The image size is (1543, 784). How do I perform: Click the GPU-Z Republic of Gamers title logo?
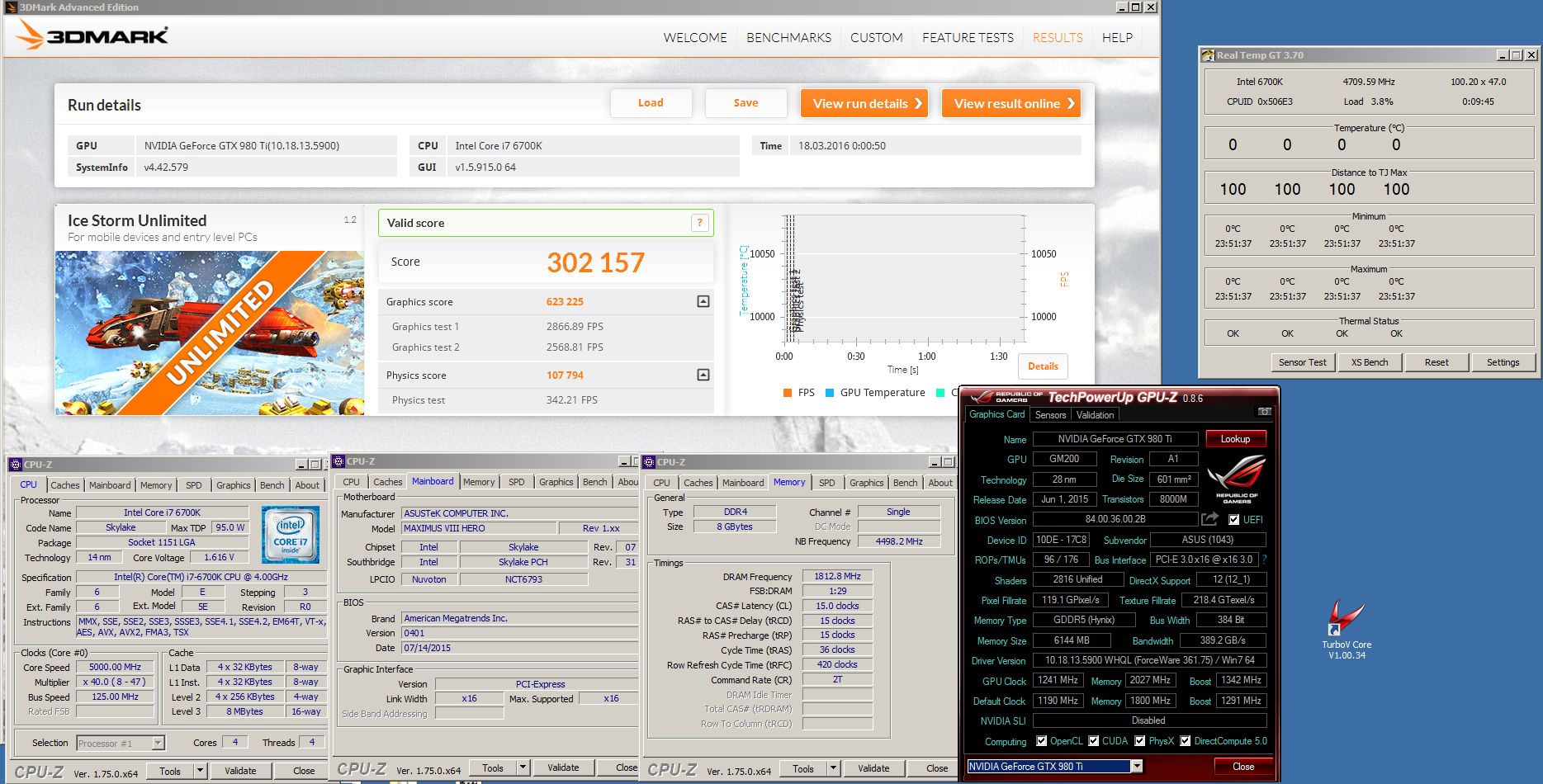[x=1006, y=397]
